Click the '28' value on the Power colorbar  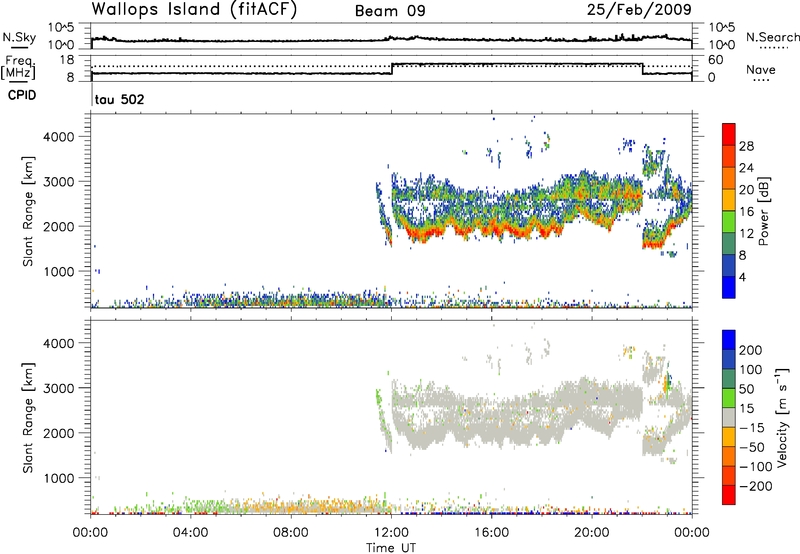click(x=747, y=146)
